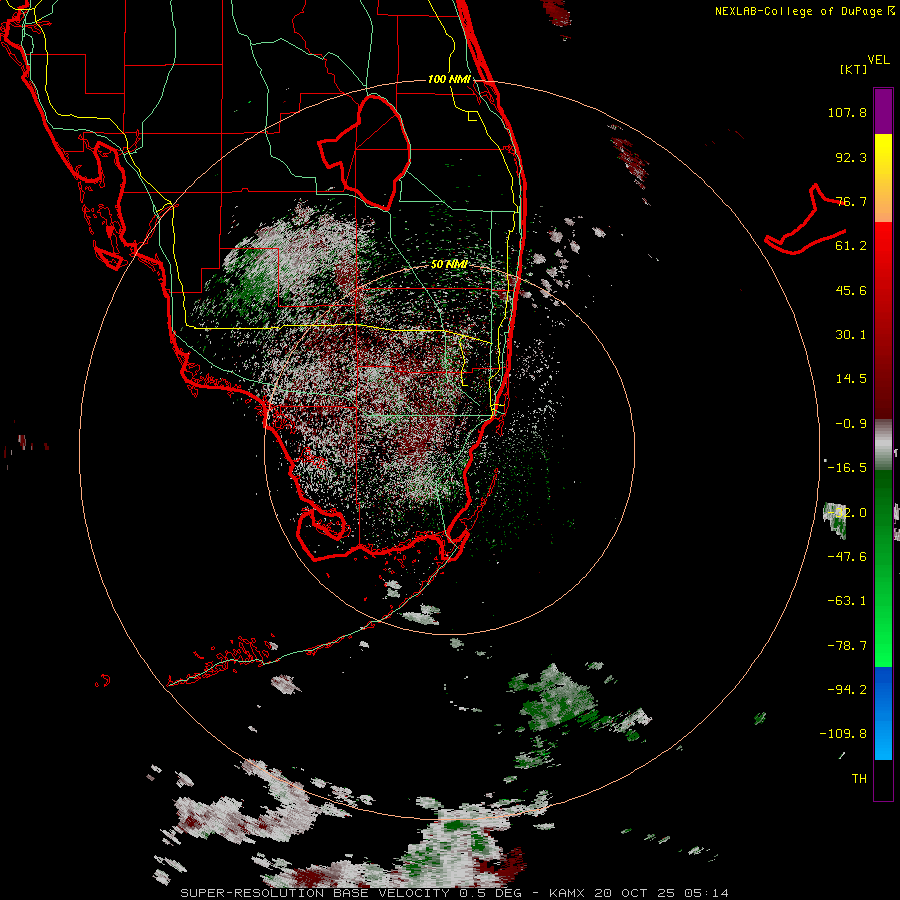
Task: Select the 76.7 velocity scale value
Action: pos(851,201)
